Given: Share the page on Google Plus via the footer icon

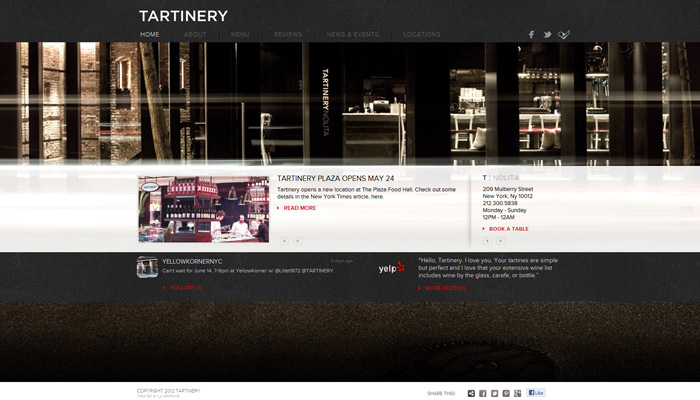Looking at the screenshot, I should pos(517,393).
